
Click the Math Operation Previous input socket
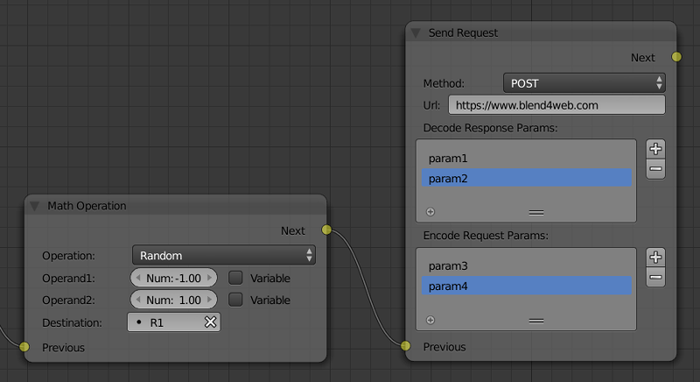[x=25, y=347]
